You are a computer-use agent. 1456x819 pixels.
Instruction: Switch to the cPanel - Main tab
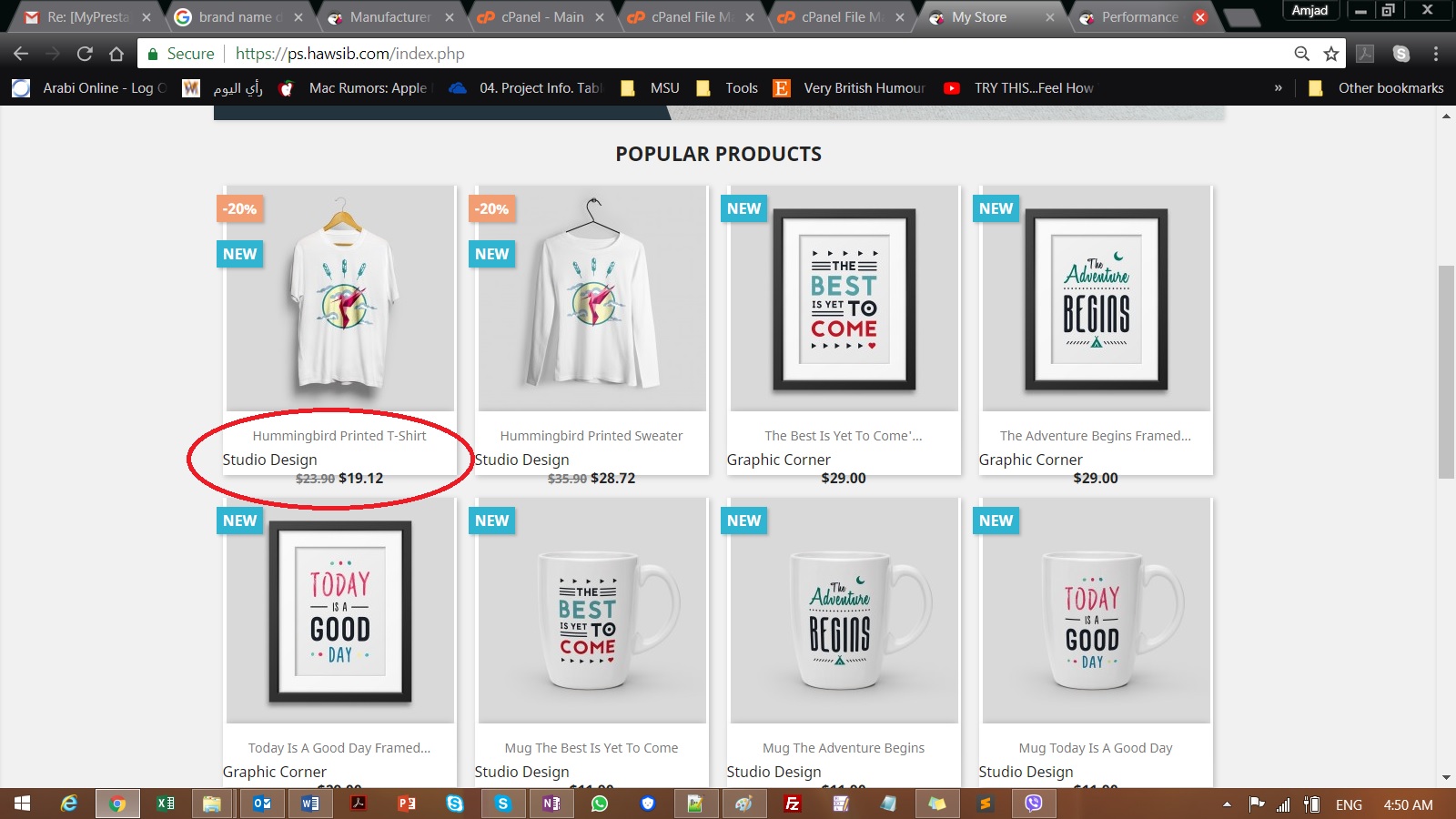(541, 17)
